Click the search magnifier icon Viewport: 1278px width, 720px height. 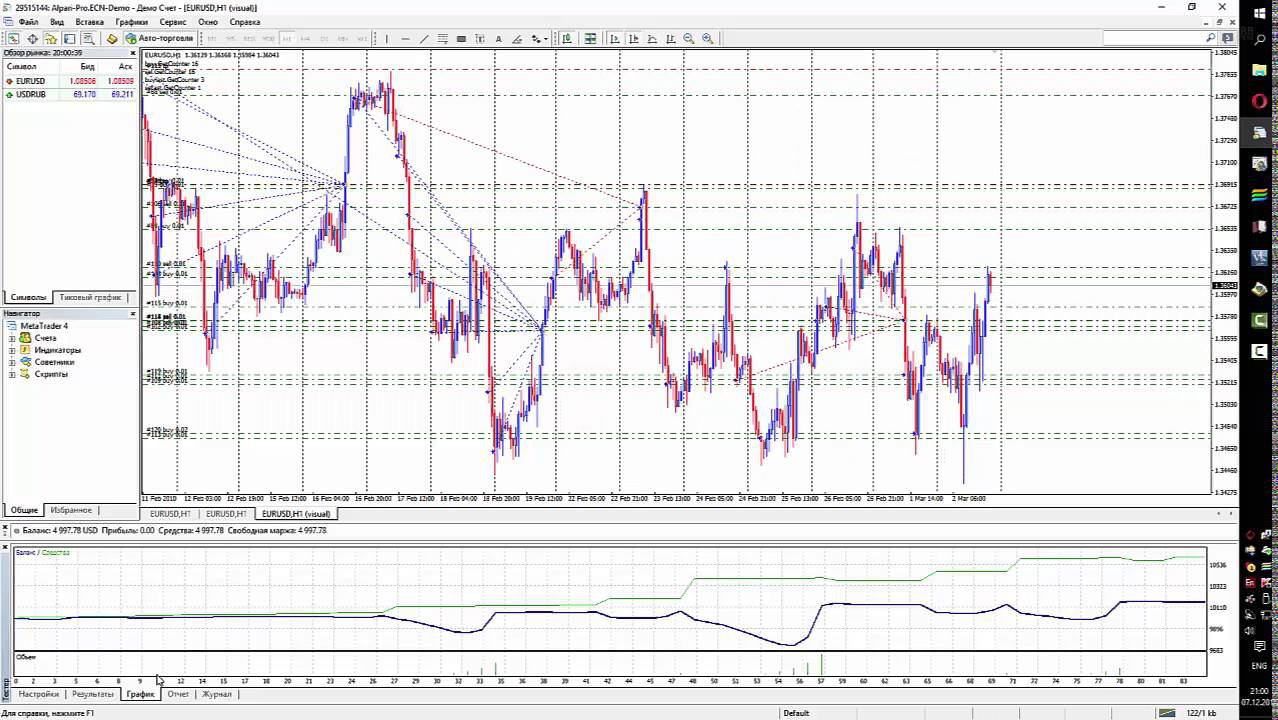[x=1210, y=38]
